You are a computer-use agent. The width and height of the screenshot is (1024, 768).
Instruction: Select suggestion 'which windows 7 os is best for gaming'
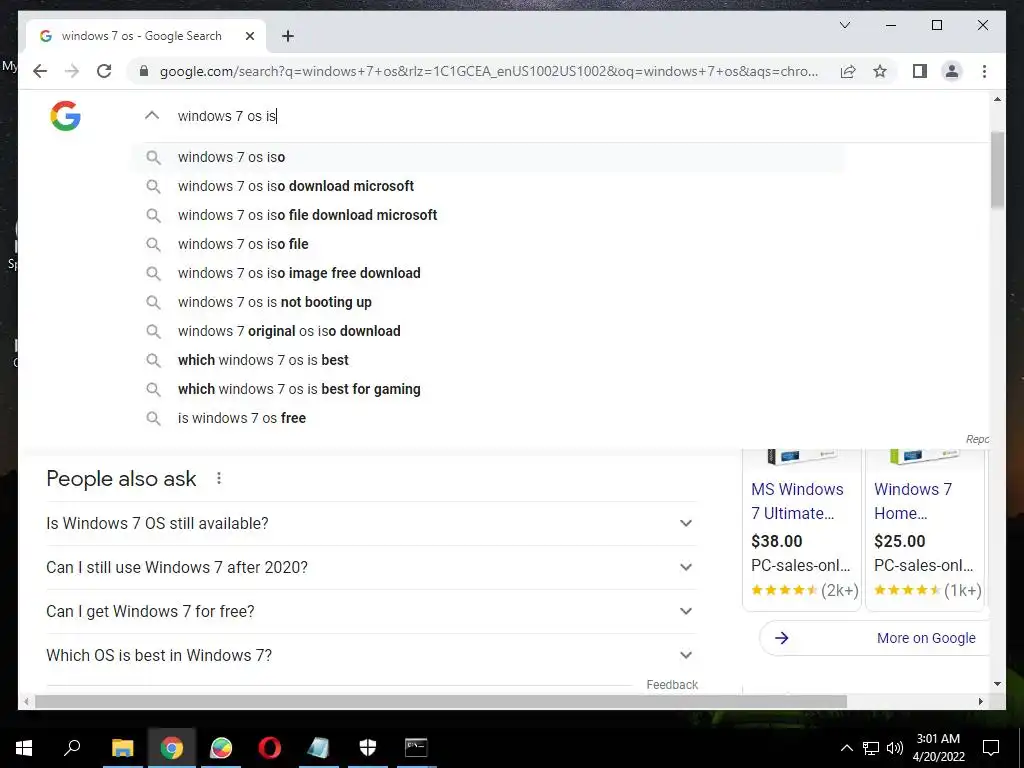click(x=488, y=389)
